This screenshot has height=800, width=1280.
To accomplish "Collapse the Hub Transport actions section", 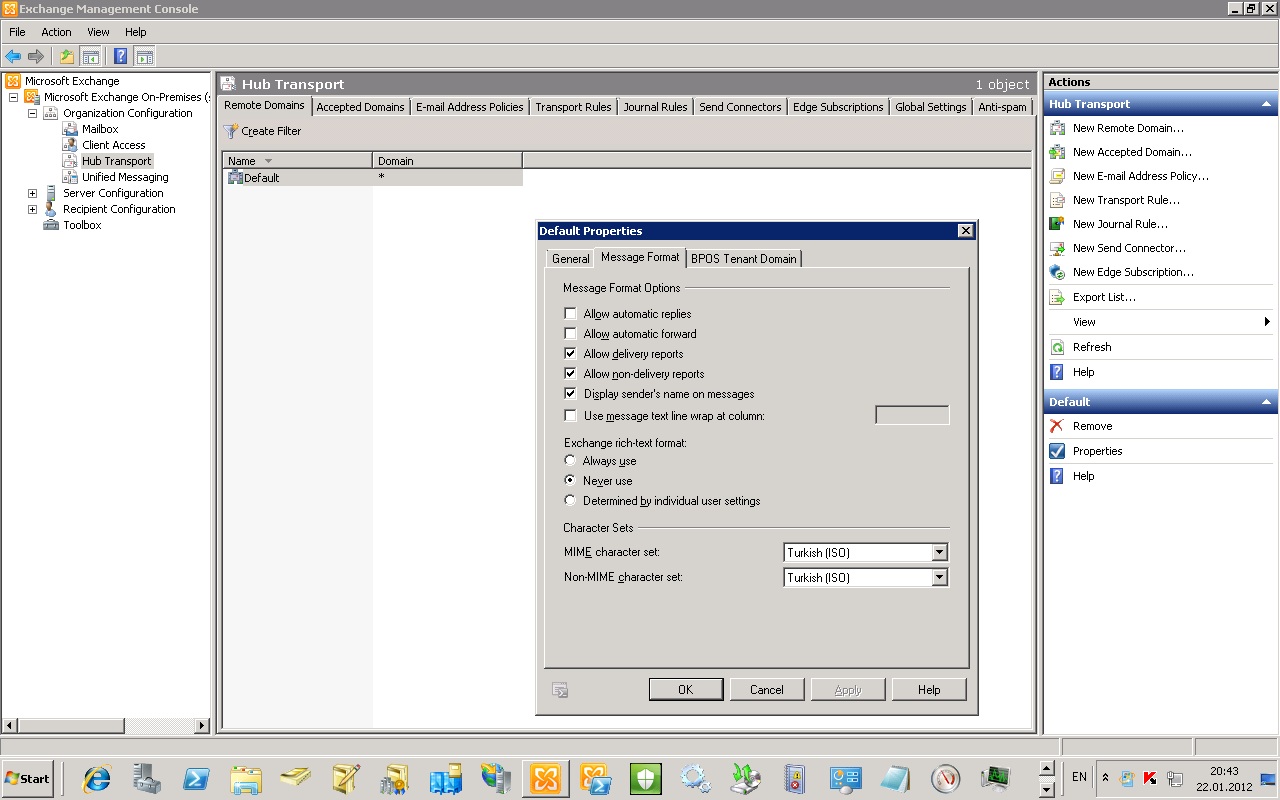I will (x=1266, y=104).
